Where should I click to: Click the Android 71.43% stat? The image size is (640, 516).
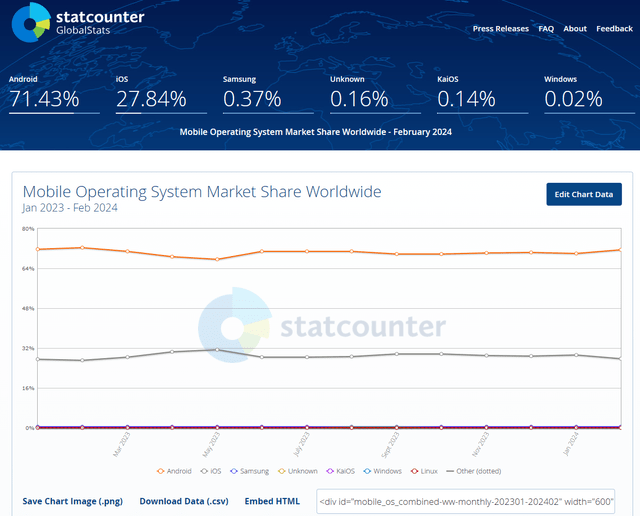(54, 94)
